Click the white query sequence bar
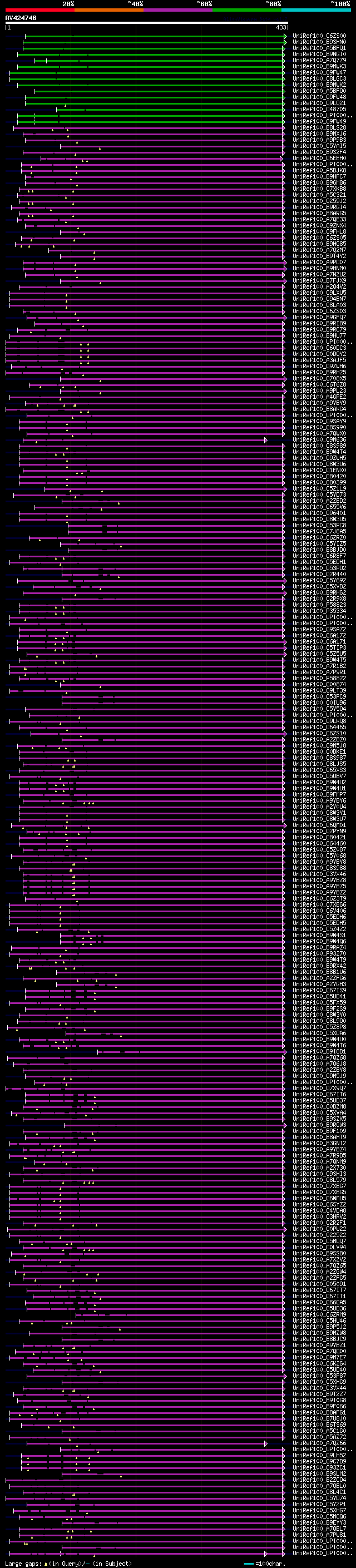The width and height of the screenshot is (356, 1568). tap(147, 23)
